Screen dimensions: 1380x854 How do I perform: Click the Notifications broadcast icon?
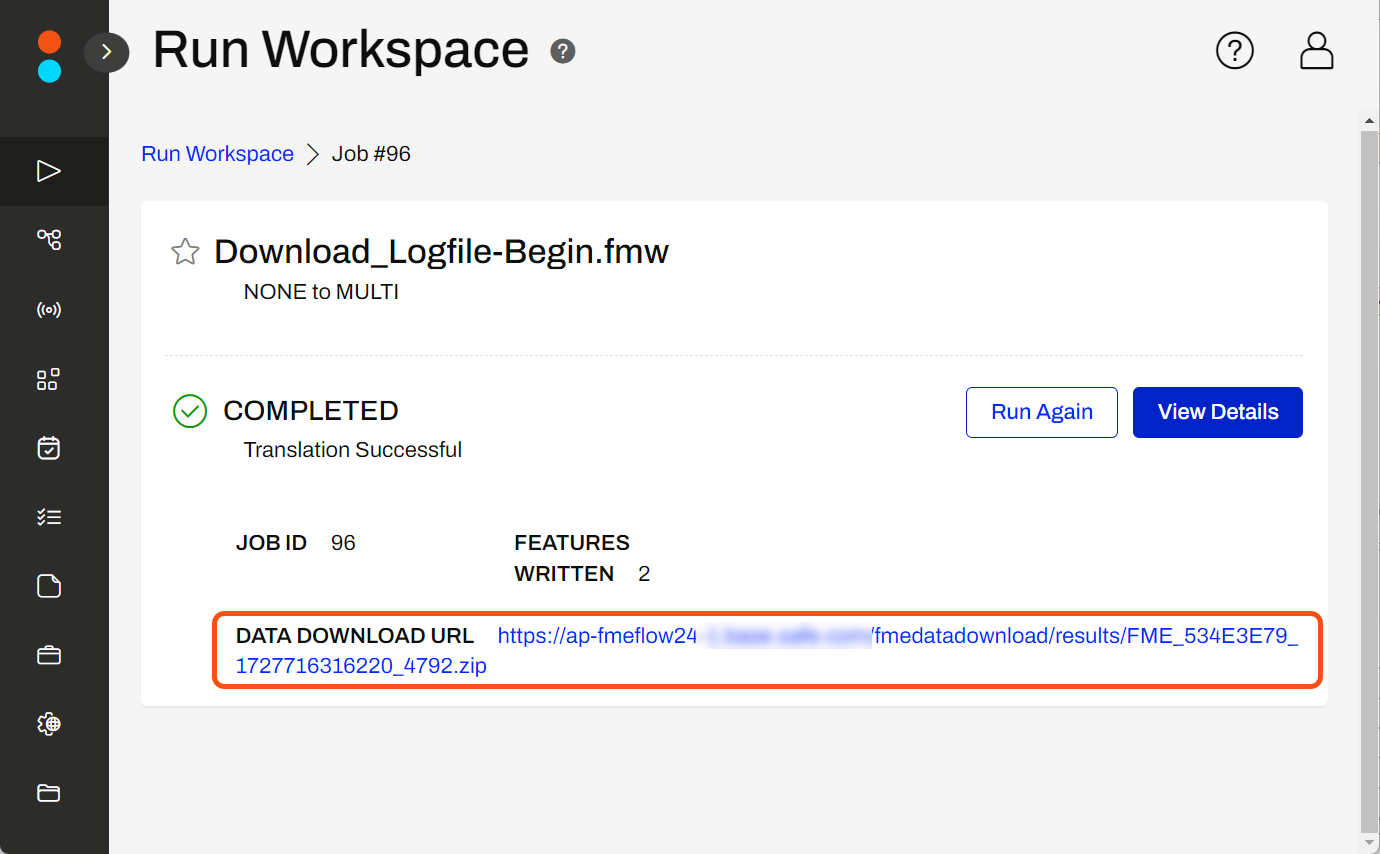tap(48, 309)
